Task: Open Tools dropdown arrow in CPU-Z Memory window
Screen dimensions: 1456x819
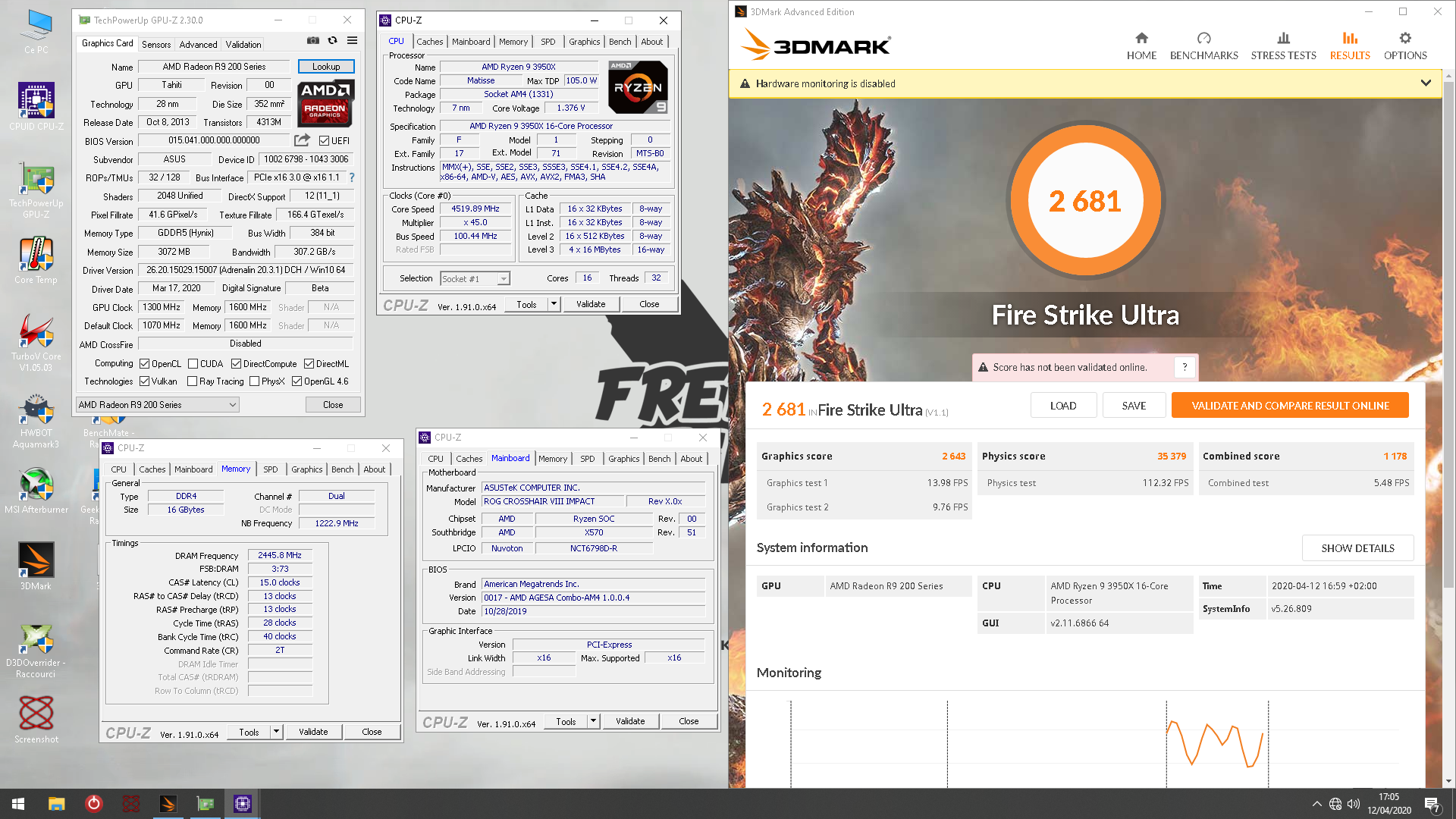Action: tap(276, 732)
